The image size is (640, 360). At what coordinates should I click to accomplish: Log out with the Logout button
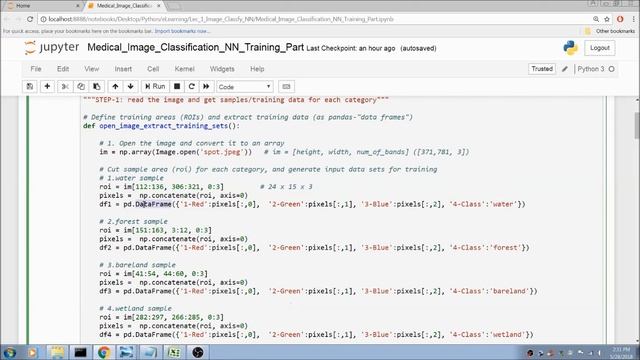(x=600, y=48)
